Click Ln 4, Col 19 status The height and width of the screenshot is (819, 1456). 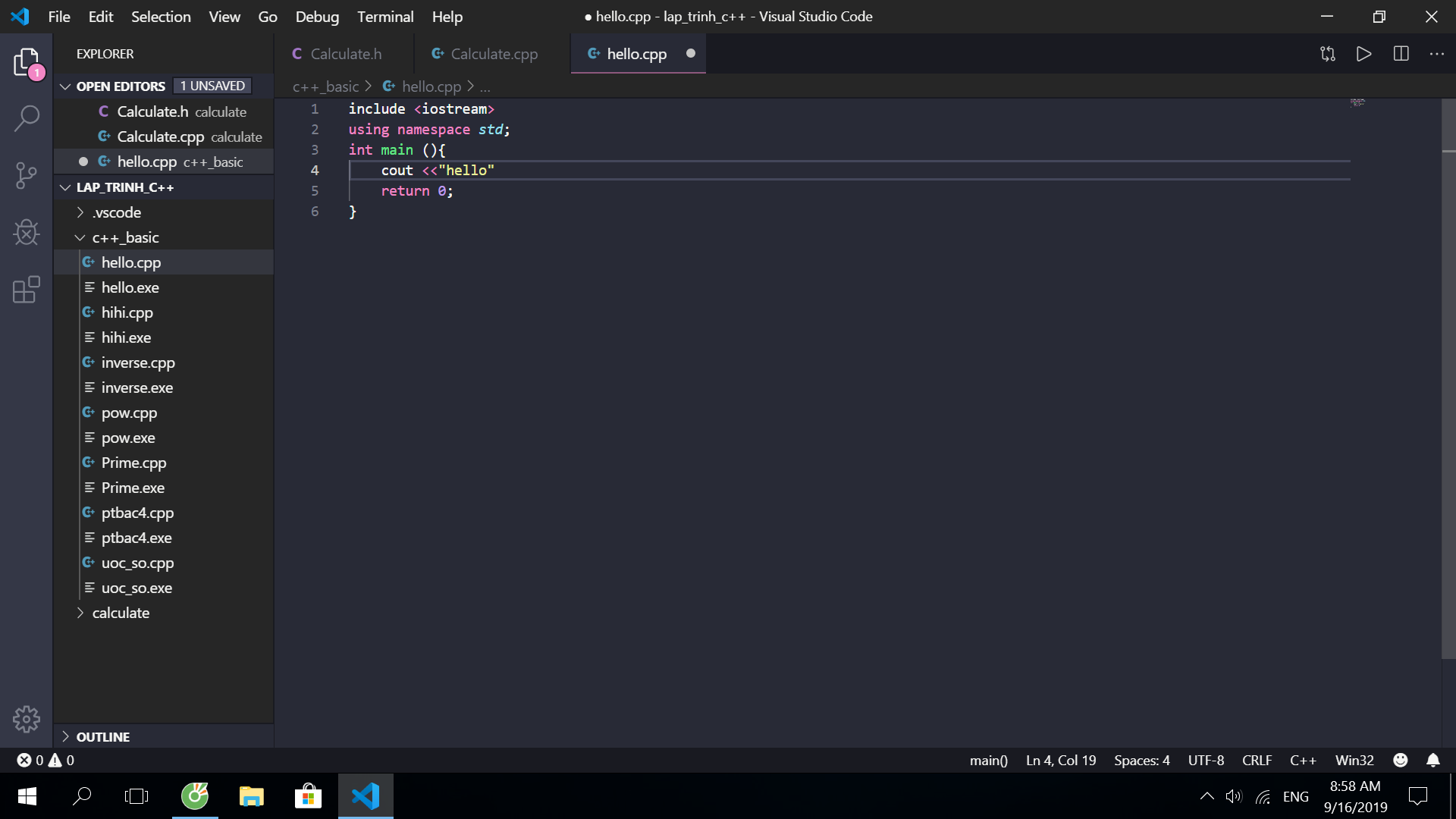pyautogui.click(x=1061, y=760)
